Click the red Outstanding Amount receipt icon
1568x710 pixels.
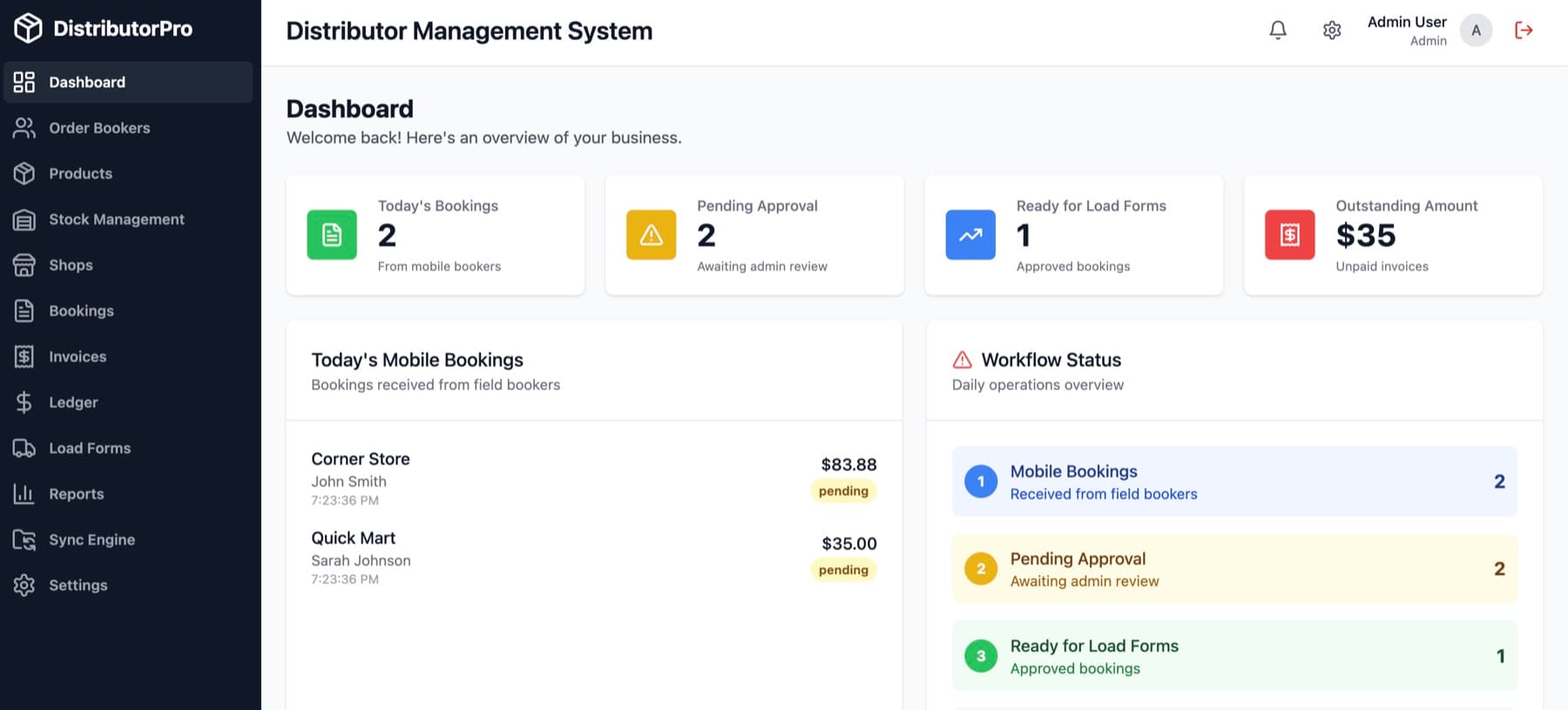click(x=1290, y=234)
